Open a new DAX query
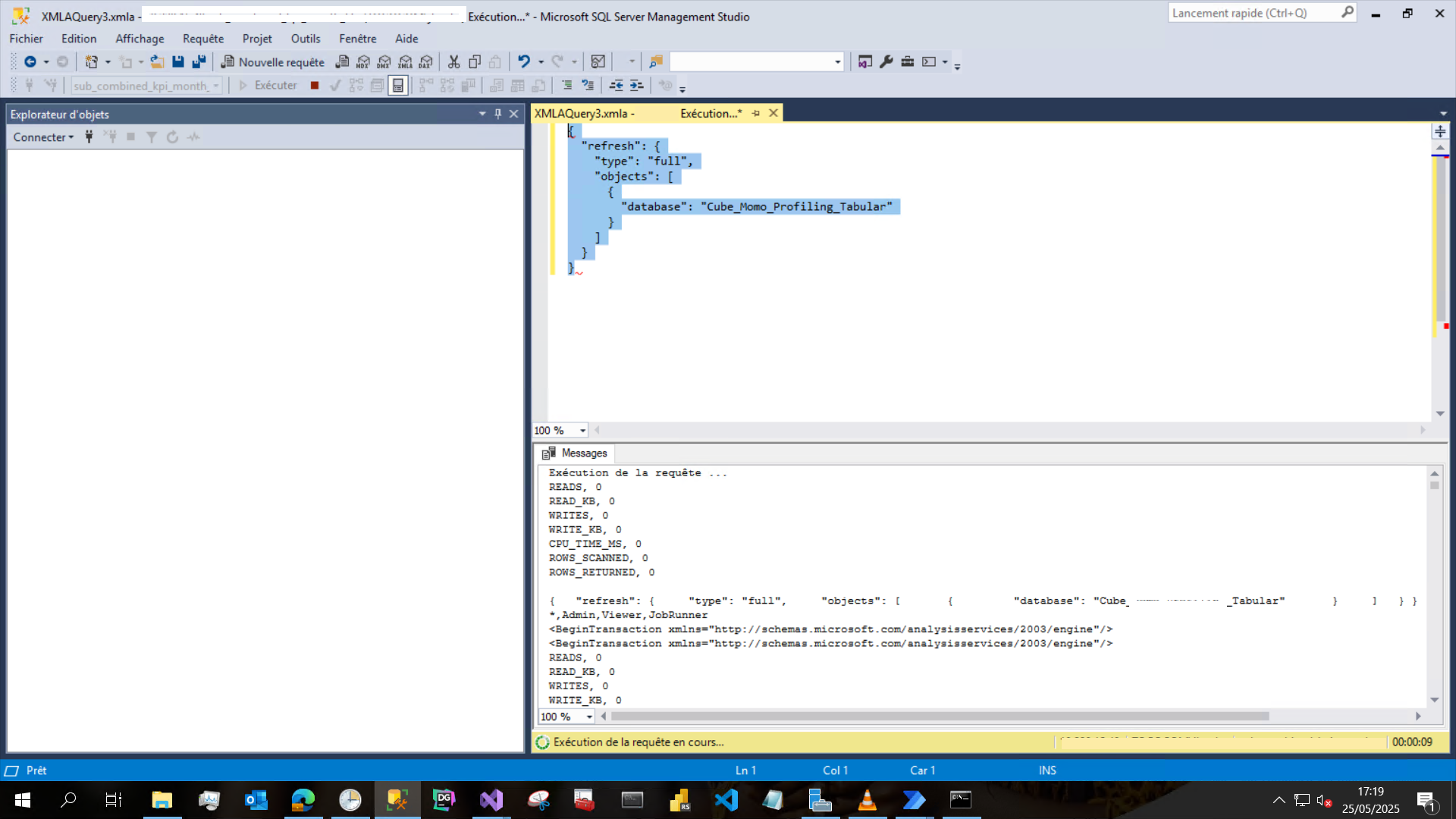The height and width of the screenshot is (819, 1456). pyautogui.click(x=426, y=61)
